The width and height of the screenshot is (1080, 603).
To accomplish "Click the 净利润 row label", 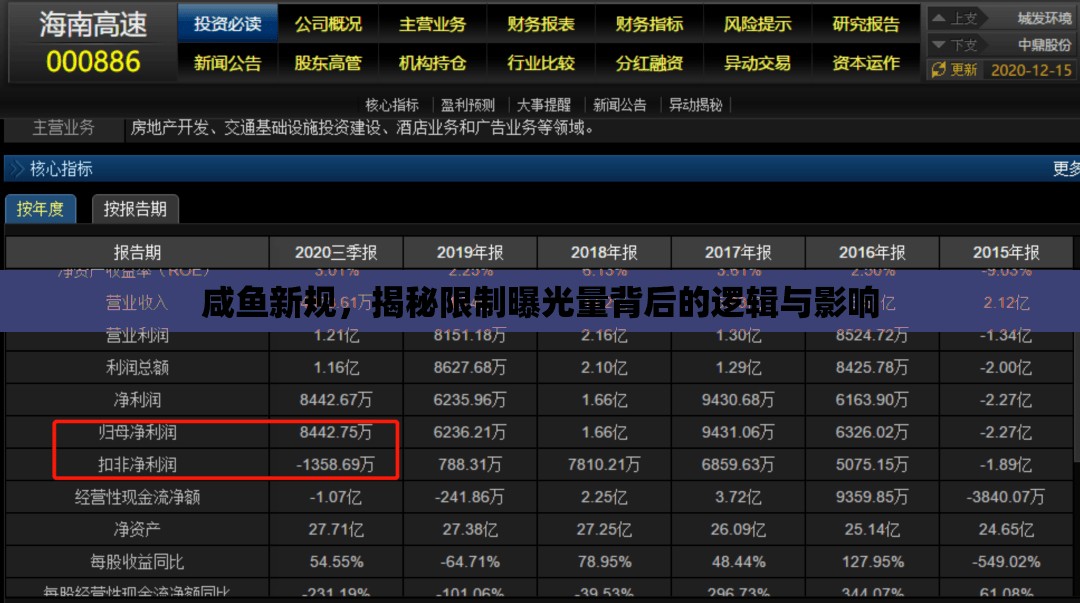I will [137, 400].
